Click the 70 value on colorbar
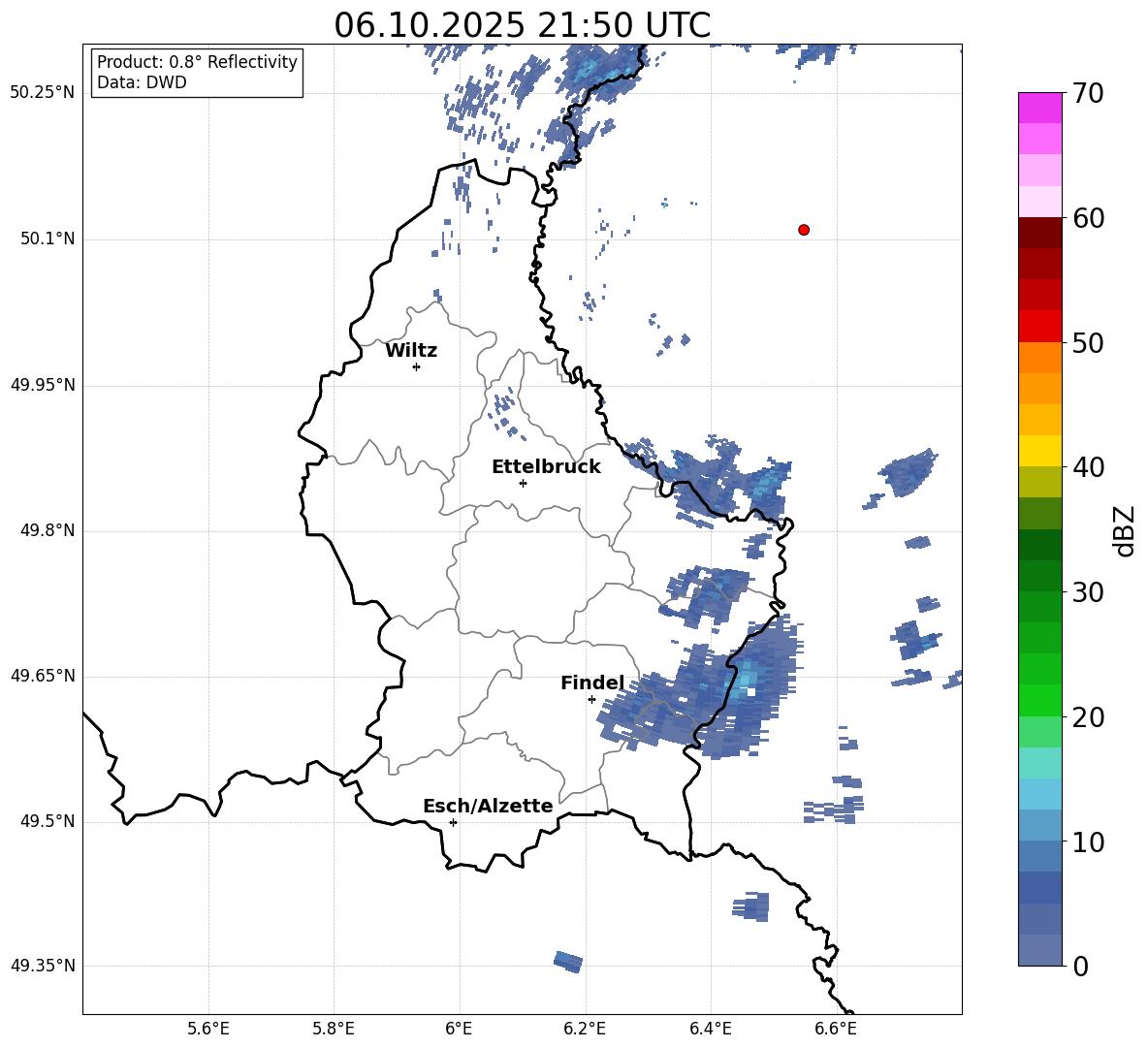This screenshot has width=1148, height=1048. tap(1088, 94)
